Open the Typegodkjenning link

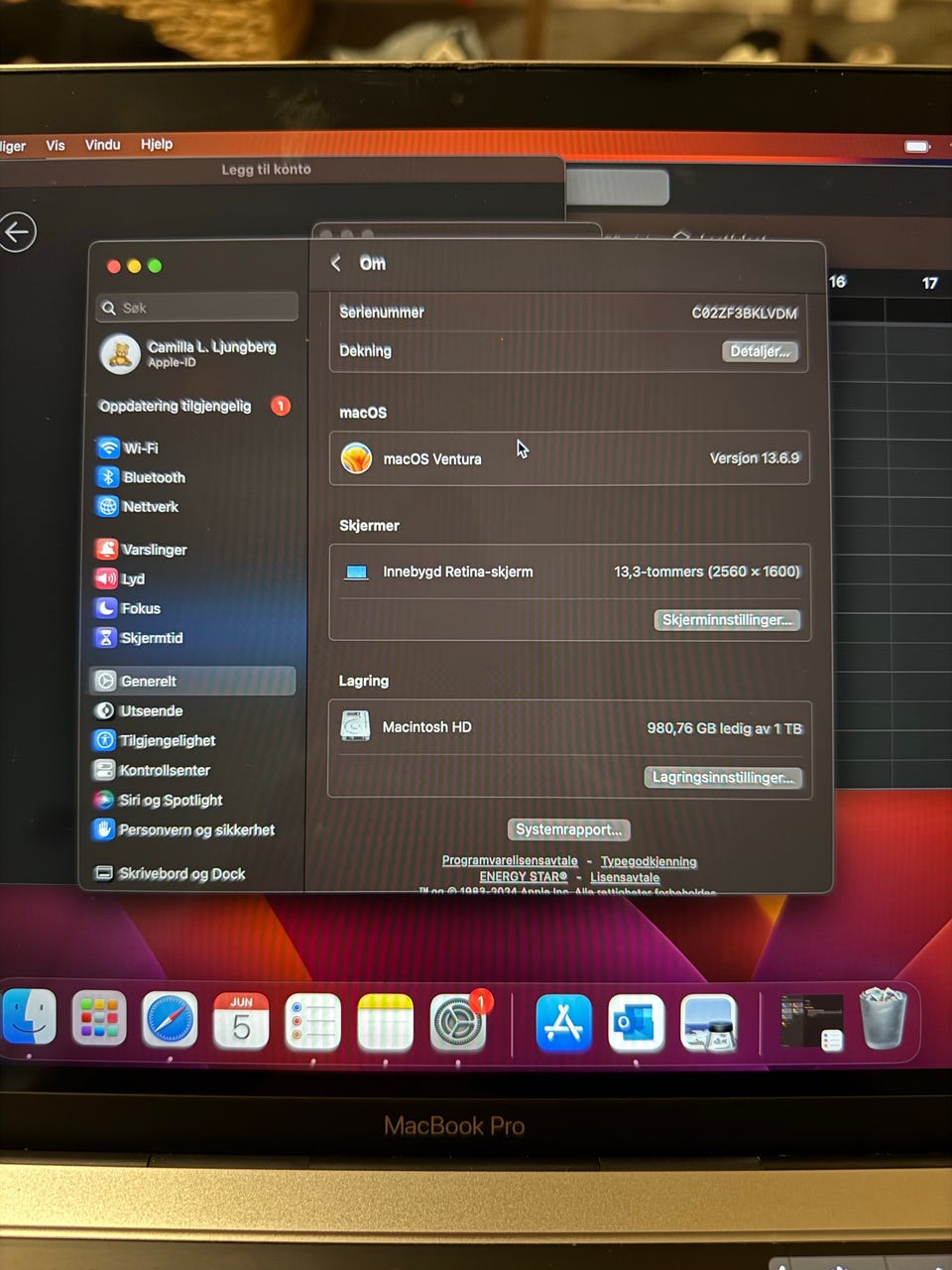tap(649, 862)
